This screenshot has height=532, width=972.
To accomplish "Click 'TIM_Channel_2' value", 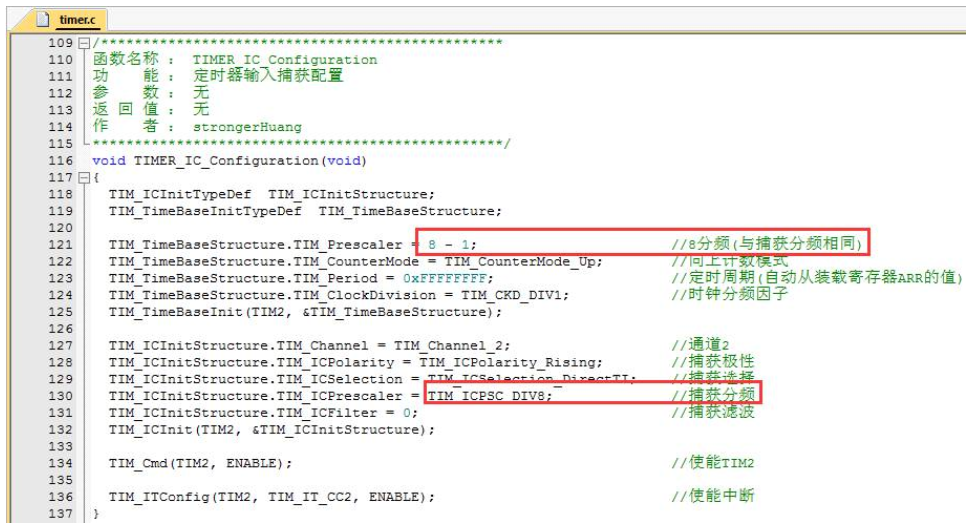I will click(x=448, y=346).
